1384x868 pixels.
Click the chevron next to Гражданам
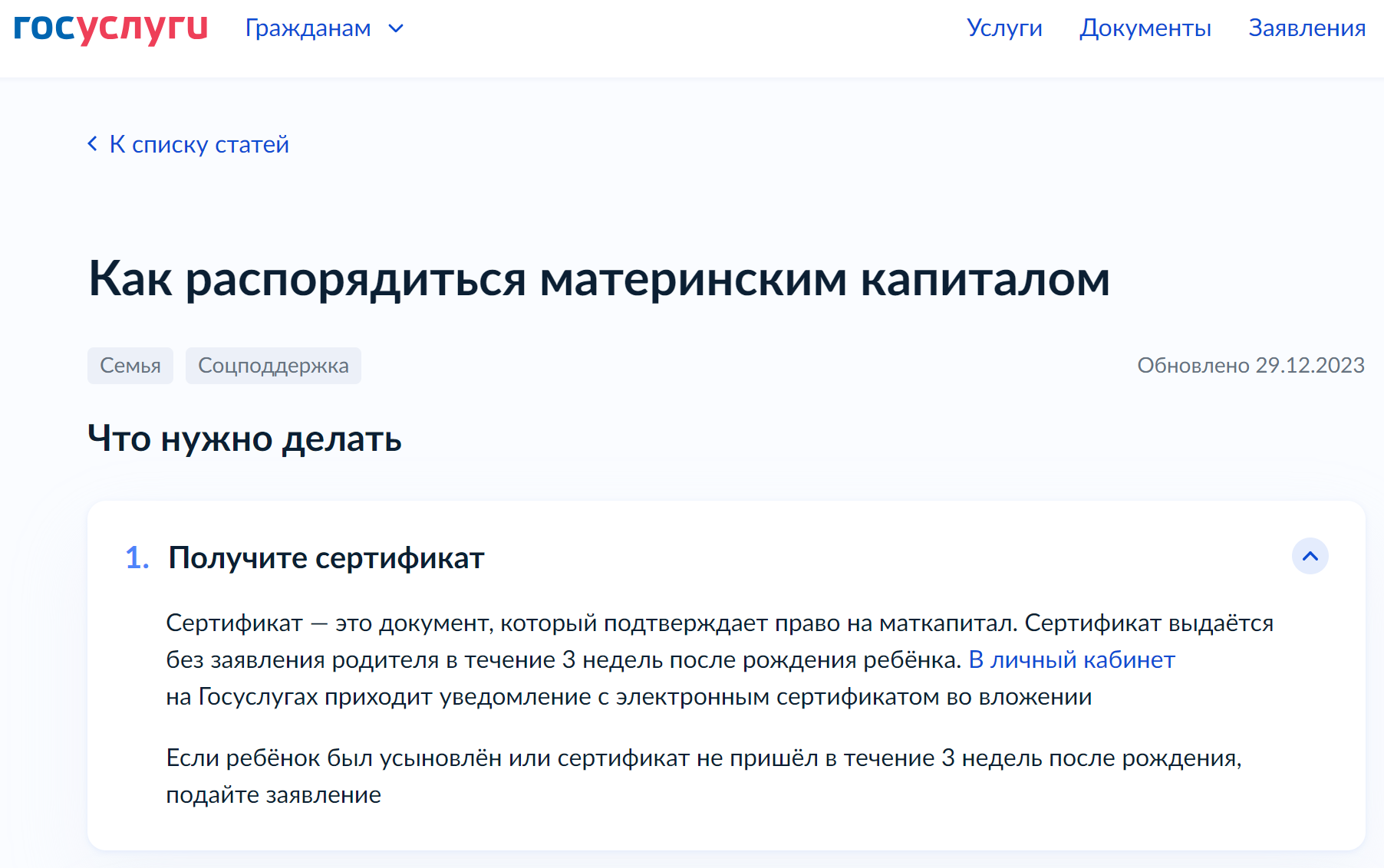tap(396, 29)
